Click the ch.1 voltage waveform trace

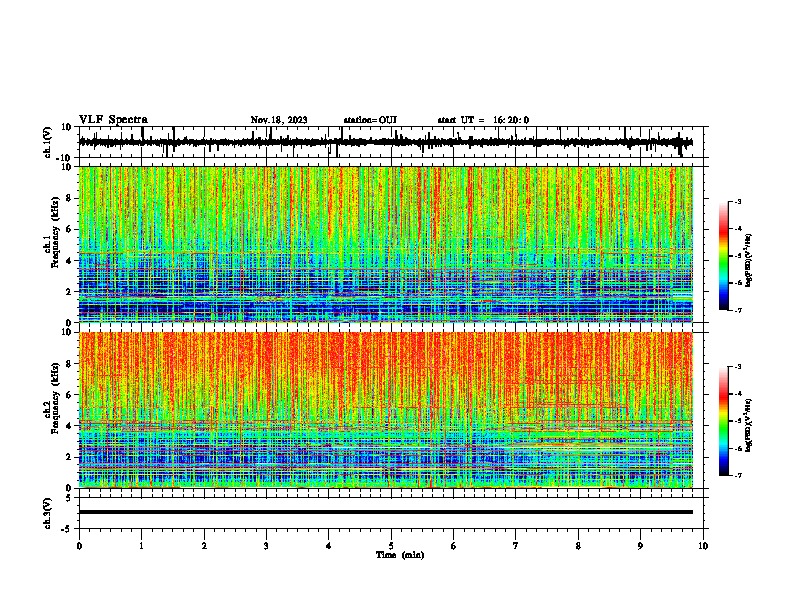pos(385,142)
